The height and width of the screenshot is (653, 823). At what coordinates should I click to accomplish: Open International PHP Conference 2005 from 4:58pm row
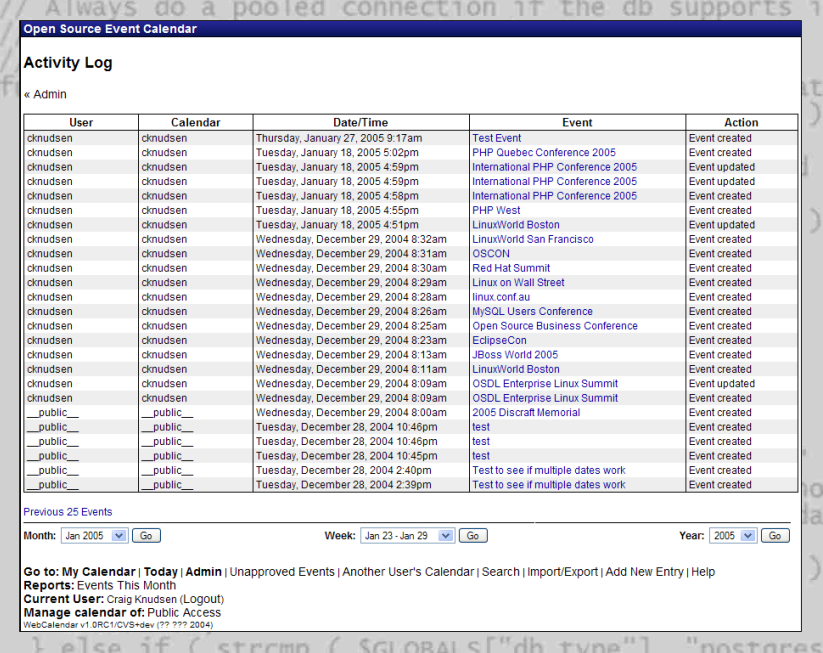point(554,196)
